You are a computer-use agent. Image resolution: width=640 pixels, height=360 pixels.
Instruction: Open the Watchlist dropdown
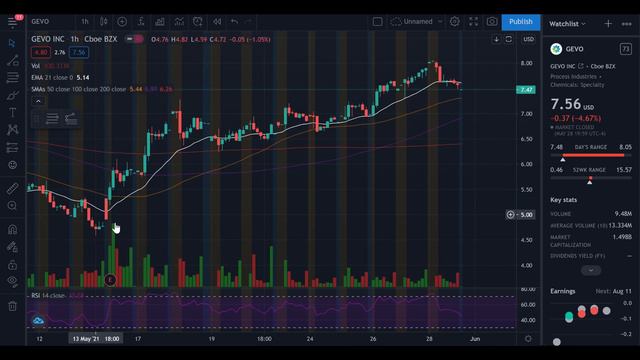567,24
